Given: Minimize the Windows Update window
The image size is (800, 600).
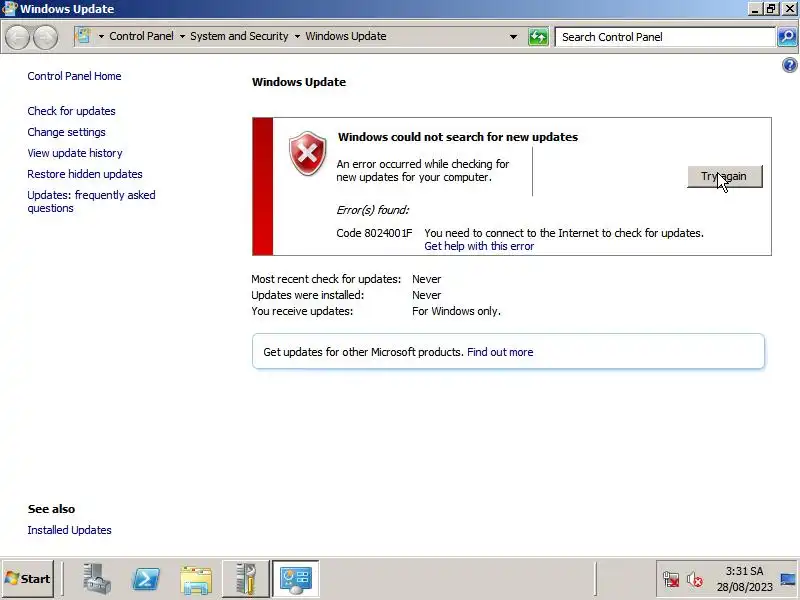Looking at the screenshot, I should [755, 9].
